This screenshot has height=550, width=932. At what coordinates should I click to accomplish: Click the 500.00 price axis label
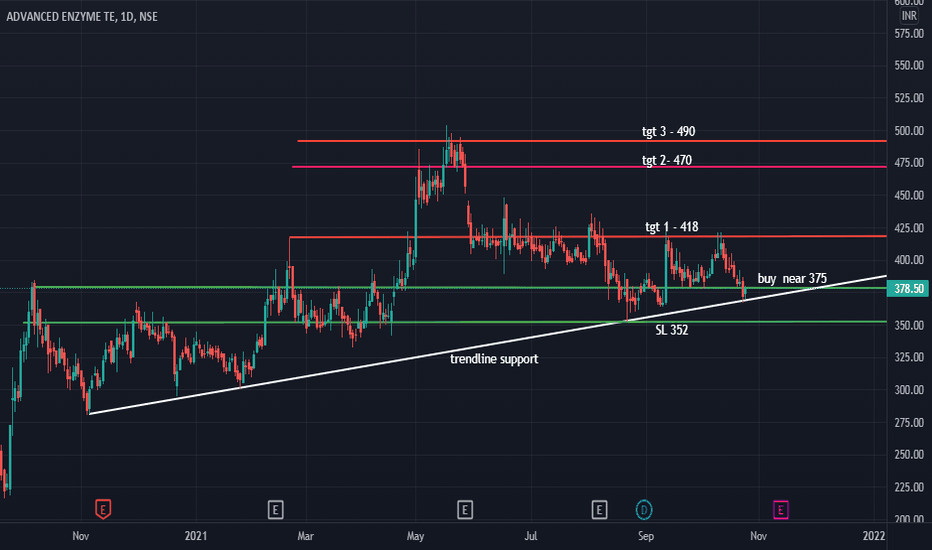(909, 131)
